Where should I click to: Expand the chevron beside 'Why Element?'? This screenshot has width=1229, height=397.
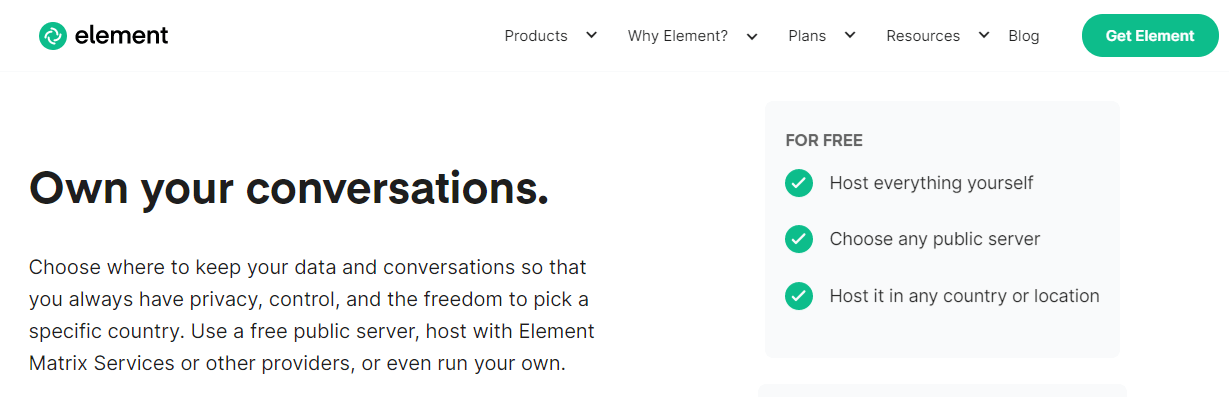(752, 36)
